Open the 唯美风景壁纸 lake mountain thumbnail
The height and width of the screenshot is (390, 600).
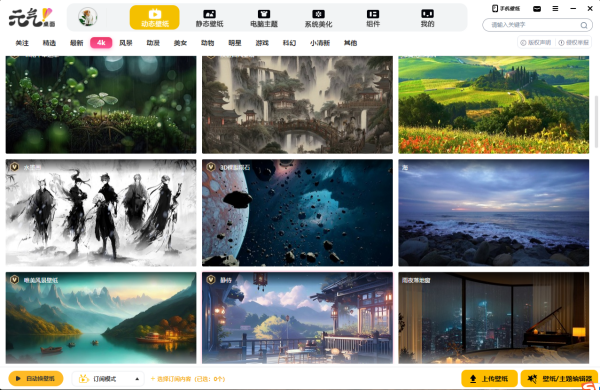pyautogui.click(x=101, y=318)
